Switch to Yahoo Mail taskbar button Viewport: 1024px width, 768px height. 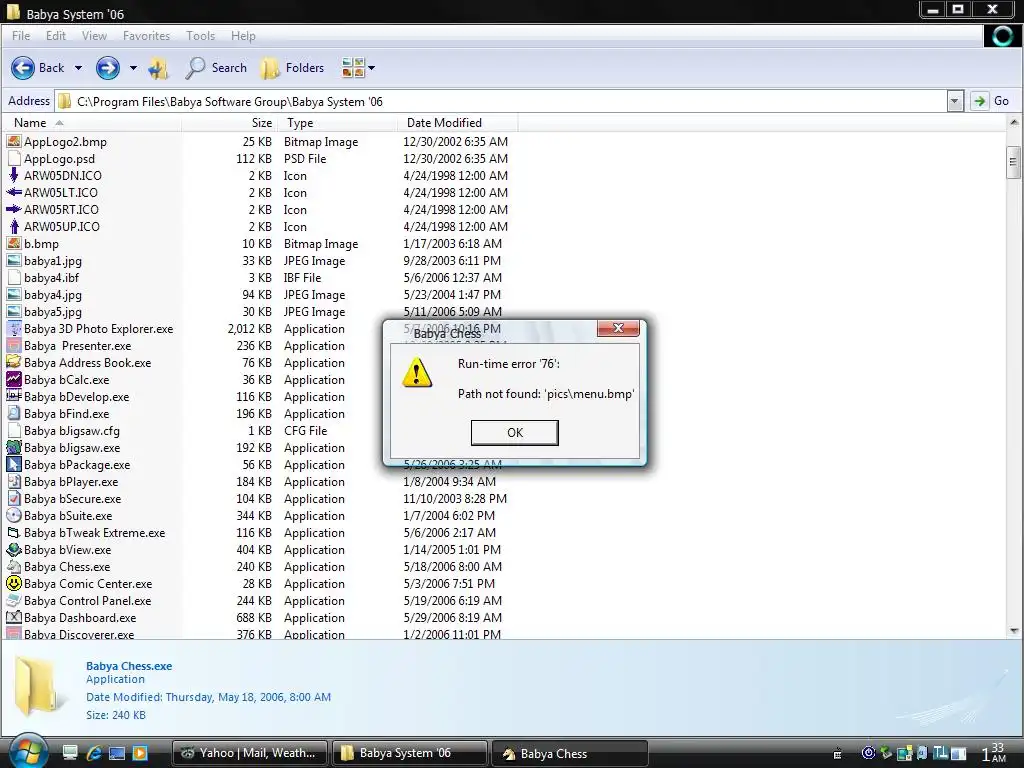(x=250, y=753)
